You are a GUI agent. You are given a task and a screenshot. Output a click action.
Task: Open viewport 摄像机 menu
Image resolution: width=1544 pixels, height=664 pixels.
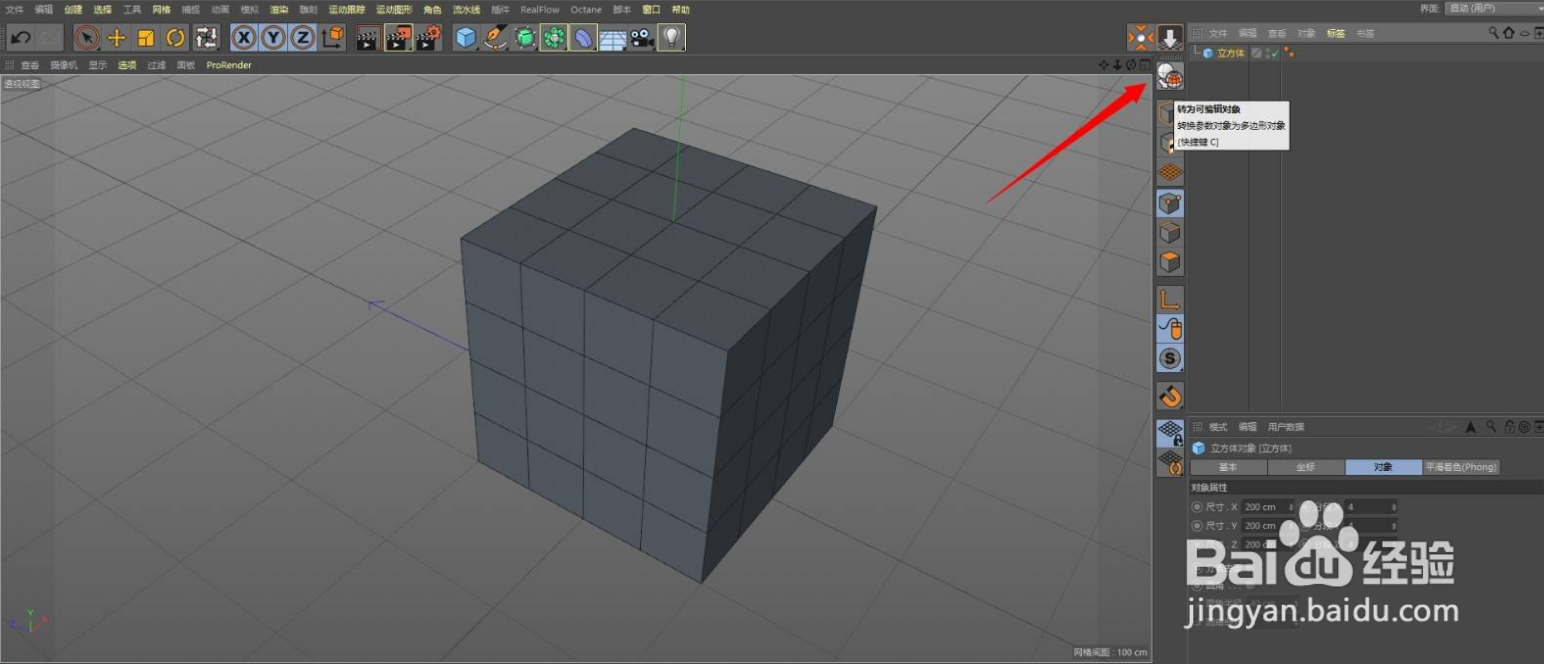pos(64,65)
